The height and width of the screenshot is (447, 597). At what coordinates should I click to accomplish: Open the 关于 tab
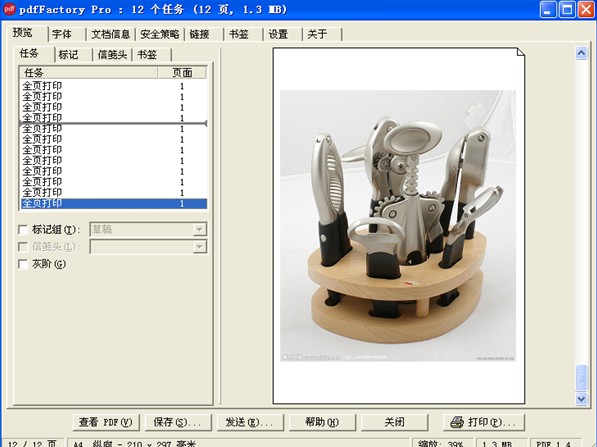322,34
